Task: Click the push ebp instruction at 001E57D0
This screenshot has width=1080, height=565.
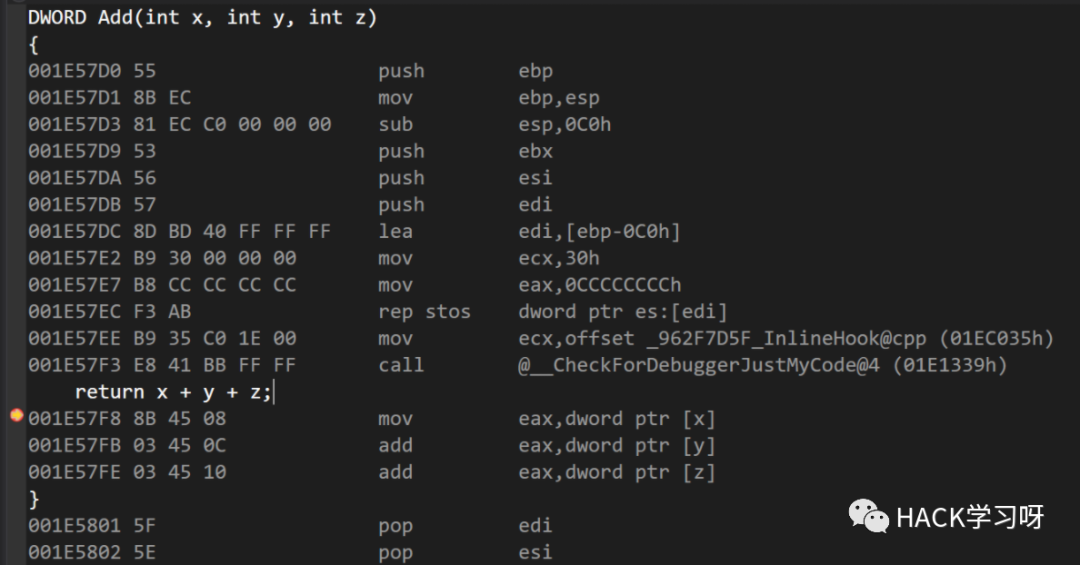Action: [290, 71]
